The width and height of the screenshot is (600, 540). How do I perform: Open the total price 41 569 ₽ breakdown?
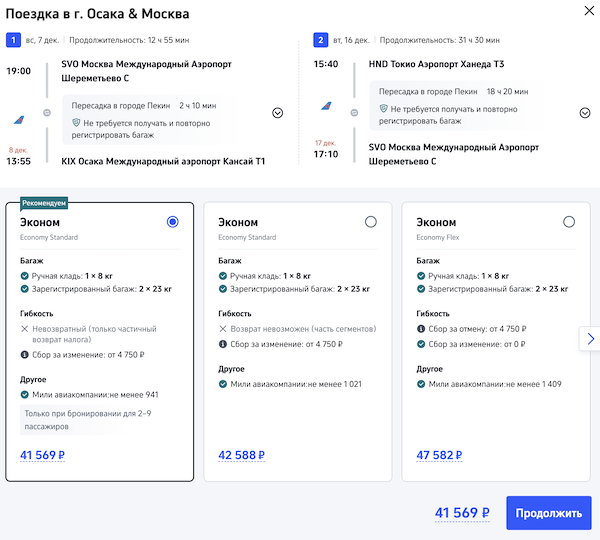coord(462,514)
